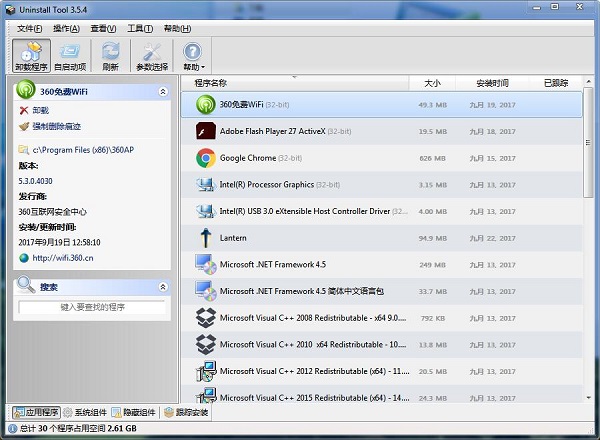The height and width of the screenshot is (440, 600).
Task: Open the 帮助 toolbar dropdown arrow
Action: pos(203,67)
